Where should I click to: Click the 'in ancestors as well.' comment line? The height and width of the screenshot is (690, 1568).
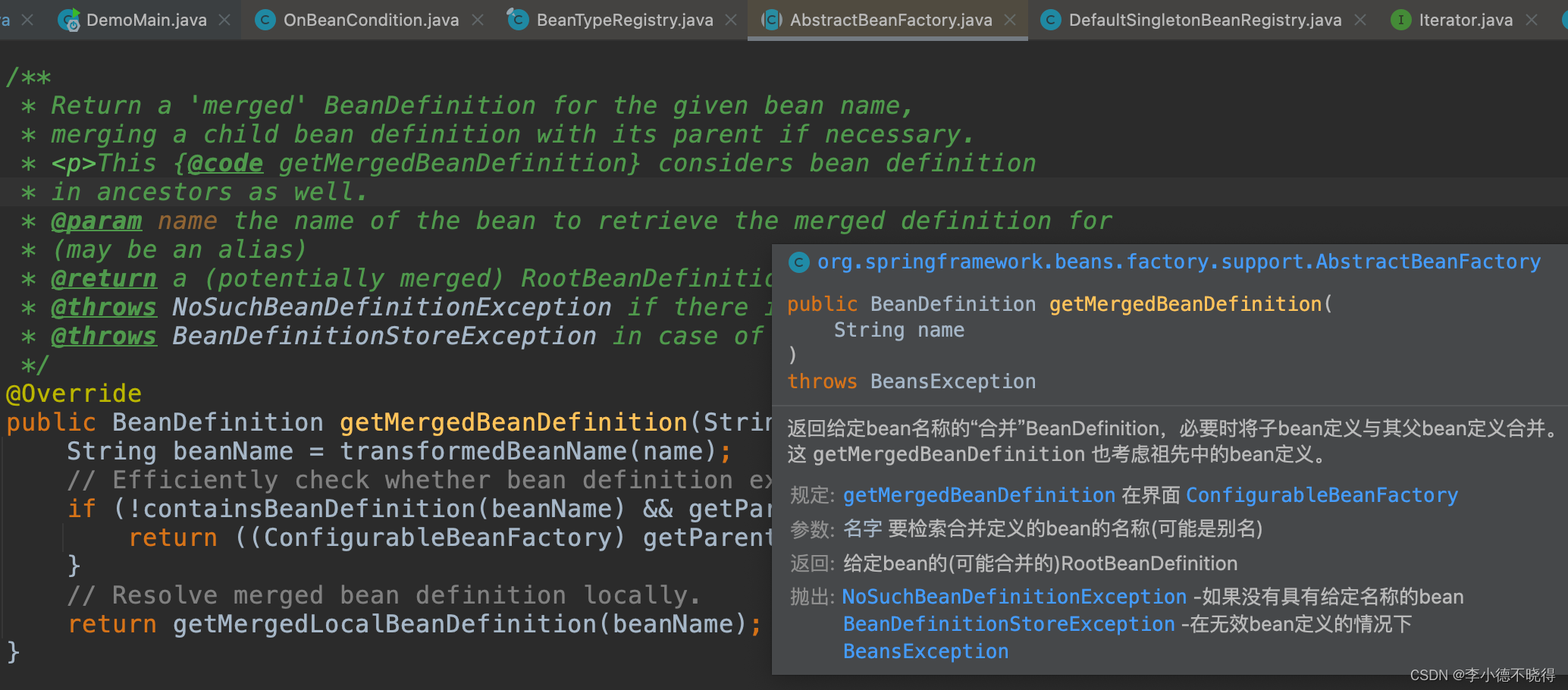point(209,192)
